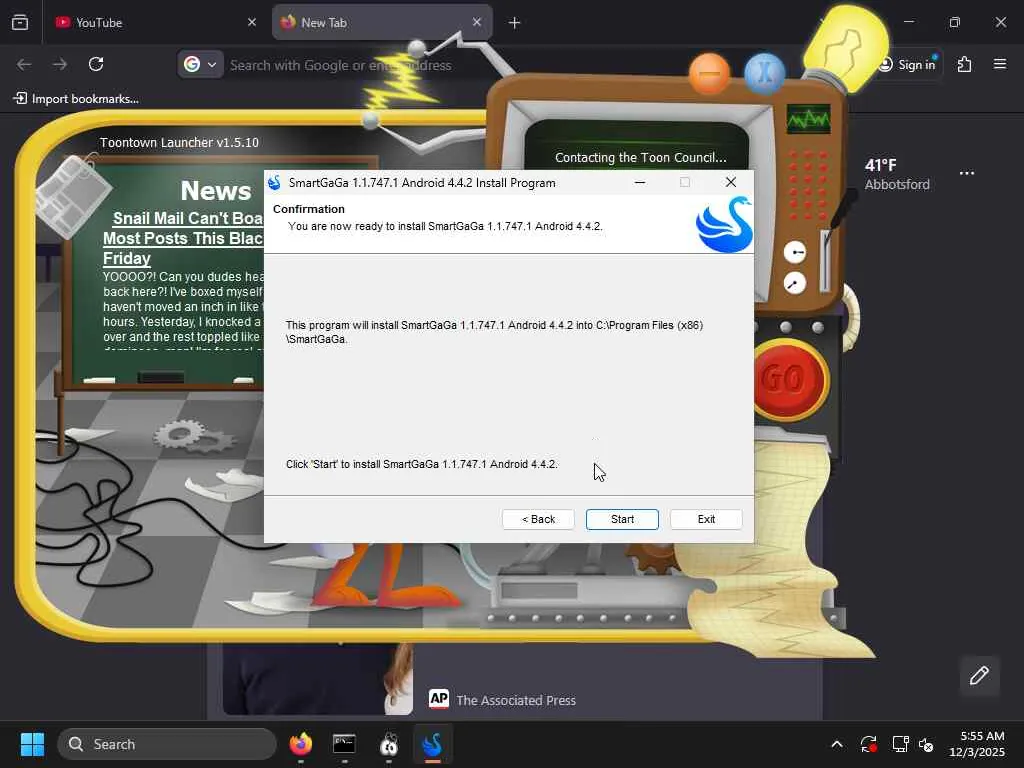Expand the hidden system tray icons chevron

click(x=837, y=744)
